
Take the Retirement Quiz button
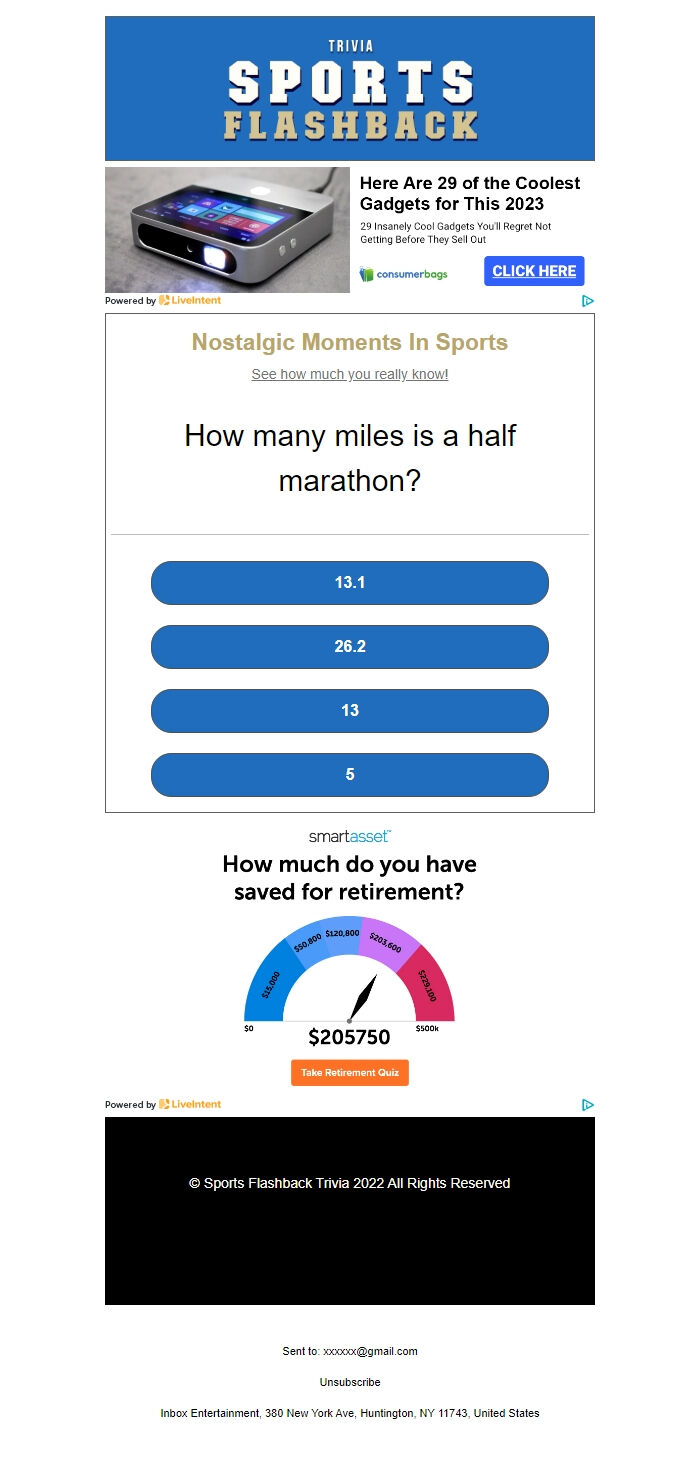tap(350, 1073)
